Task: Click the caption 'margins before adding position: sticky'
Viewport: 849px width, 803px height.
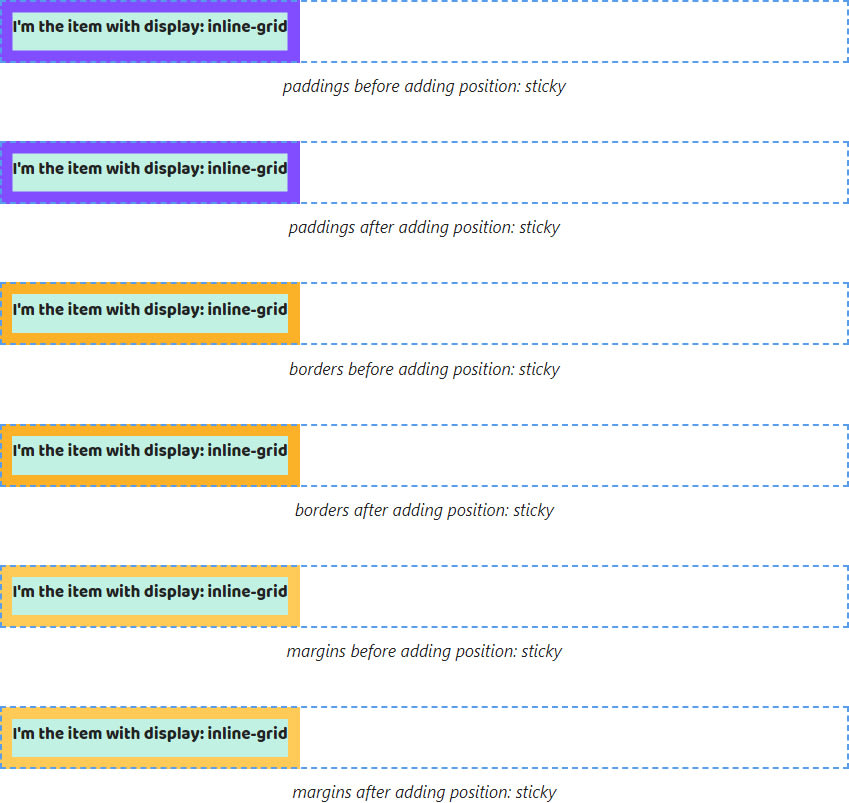Action: (x=424, y=651)
